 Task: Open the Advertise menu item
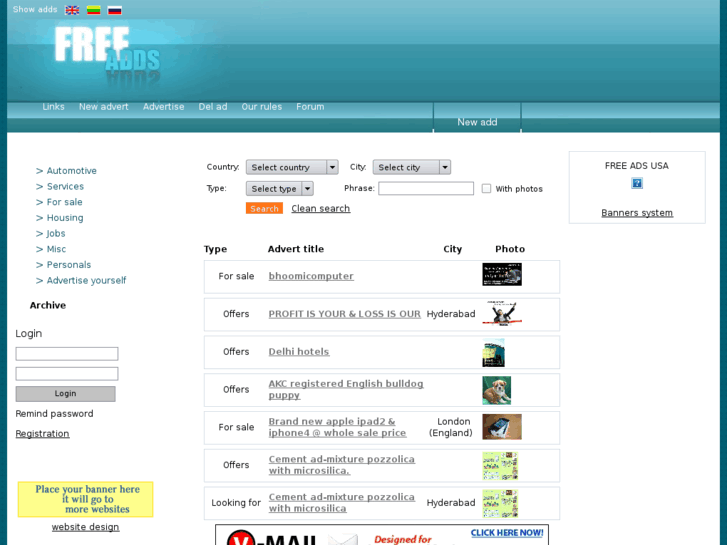(x=164, y=107)
